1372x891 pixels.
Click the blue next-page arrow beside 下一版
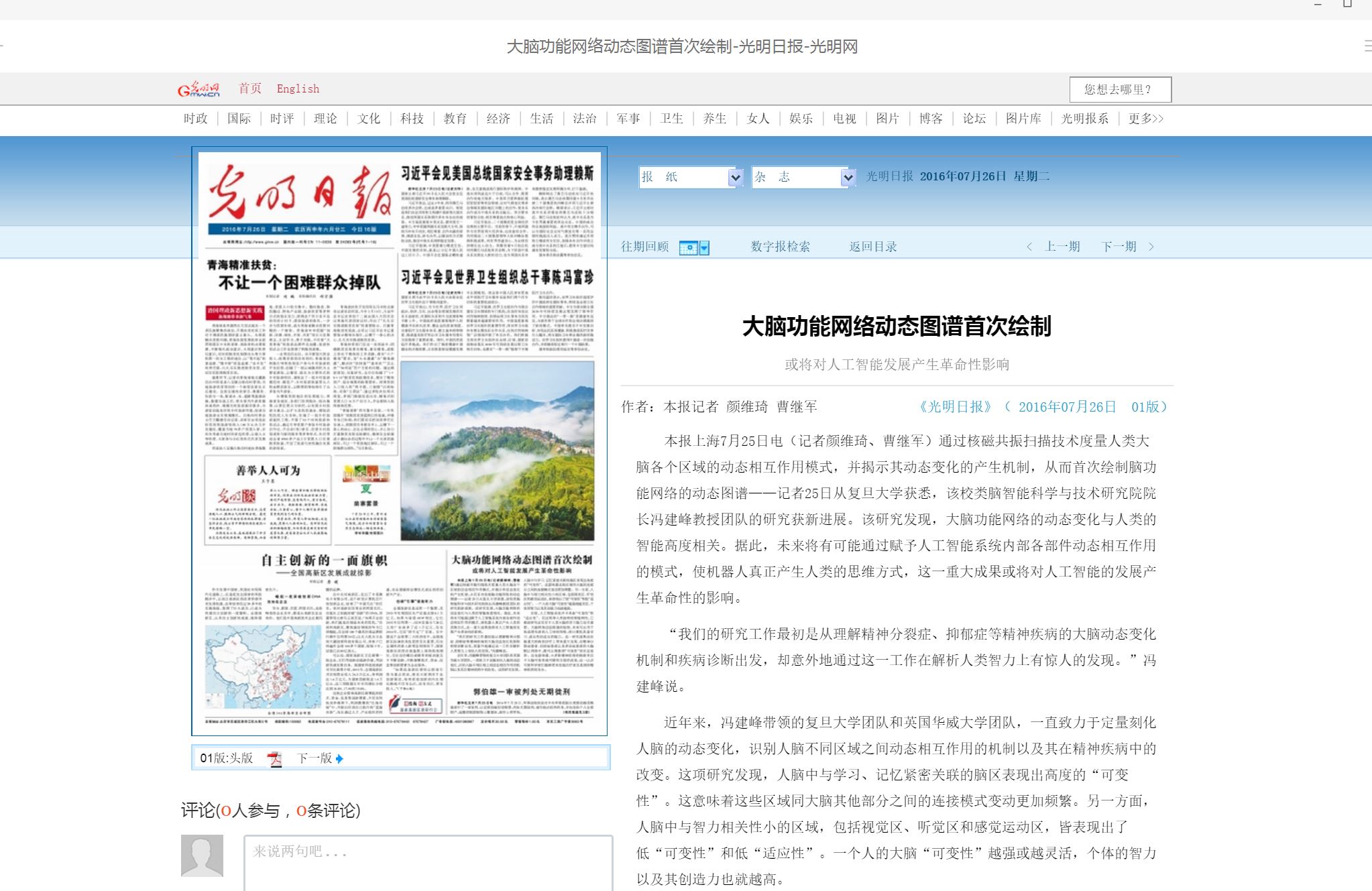click(x=339, y=759)
